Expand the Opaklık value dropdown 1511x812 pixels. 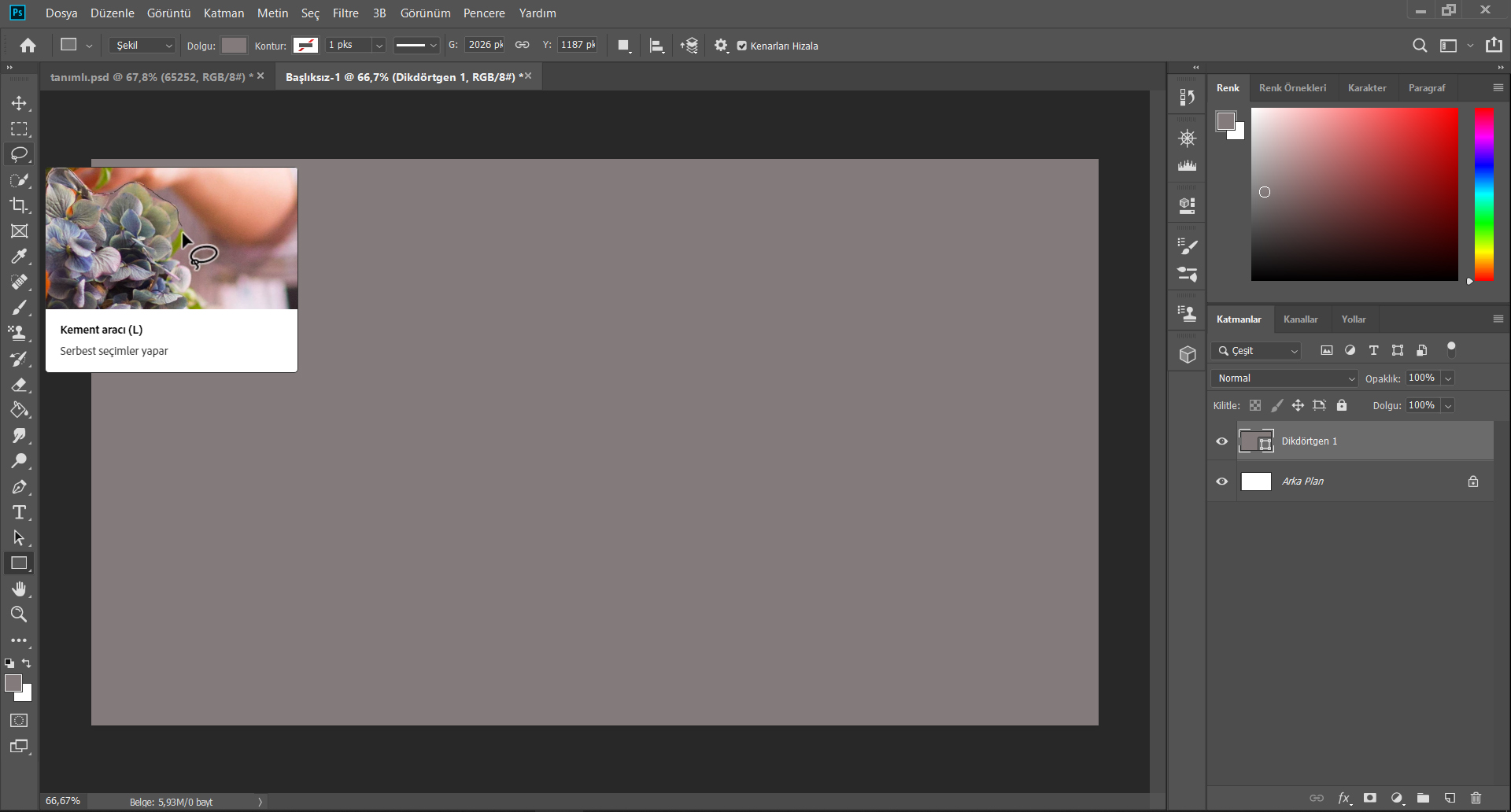(1447, 378)
